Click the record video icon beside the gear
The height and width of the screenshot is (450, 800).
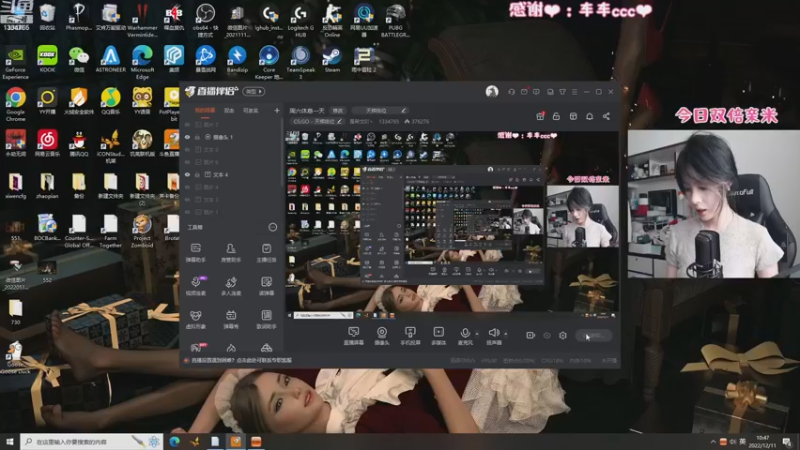(530, 335)
